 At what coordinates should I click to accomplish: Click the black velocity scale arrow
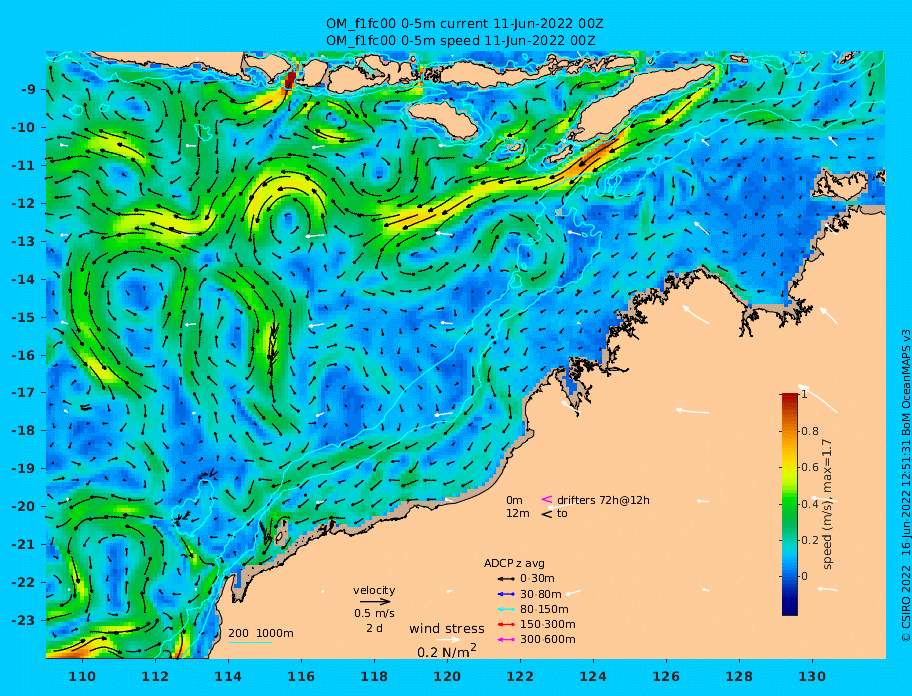click(x=375, y=602)
